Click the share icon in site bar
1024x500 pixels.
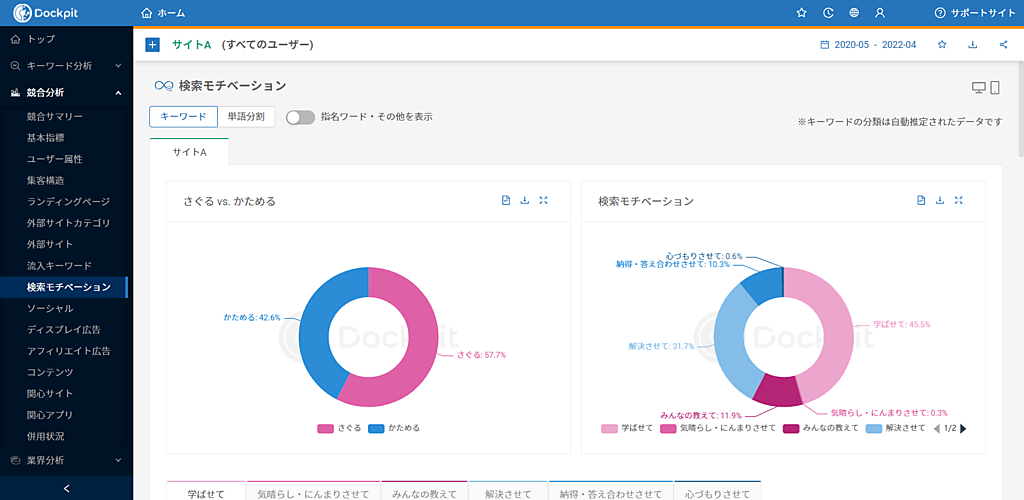coord(1003,45)
